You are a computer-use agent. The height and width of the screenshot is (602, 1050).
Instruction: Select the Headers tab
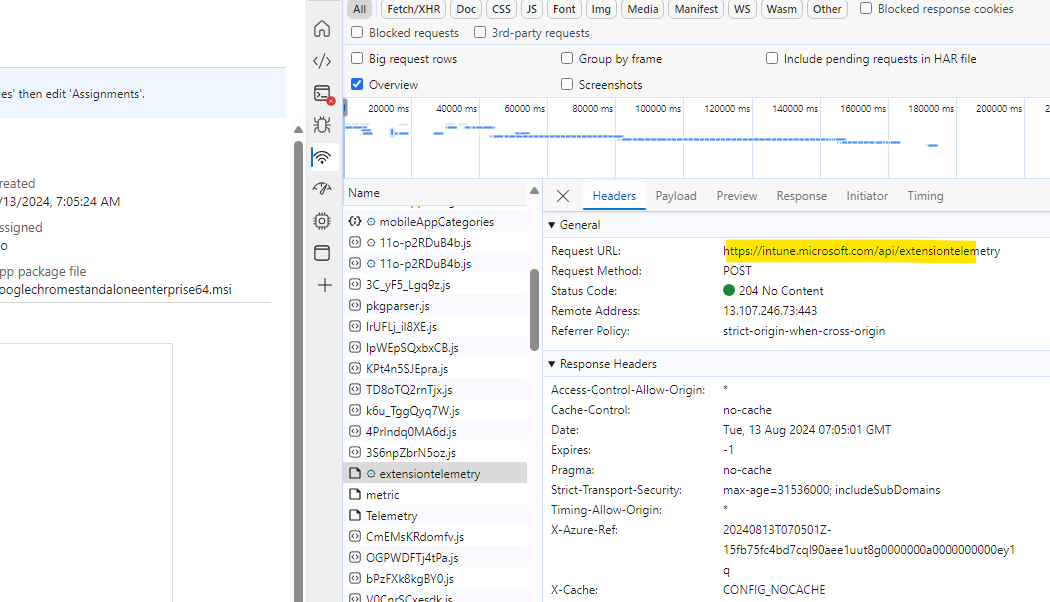click(x=614, y=196)
